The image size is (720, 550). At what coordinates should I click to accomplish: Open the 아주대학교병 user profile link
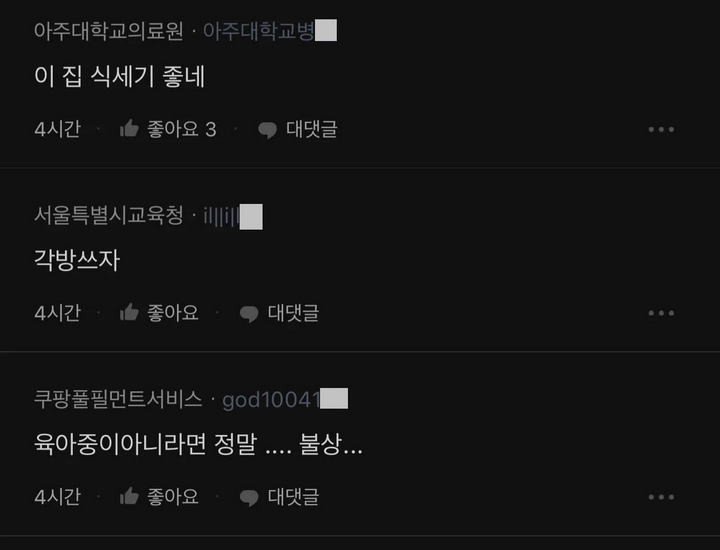point(270,31)
